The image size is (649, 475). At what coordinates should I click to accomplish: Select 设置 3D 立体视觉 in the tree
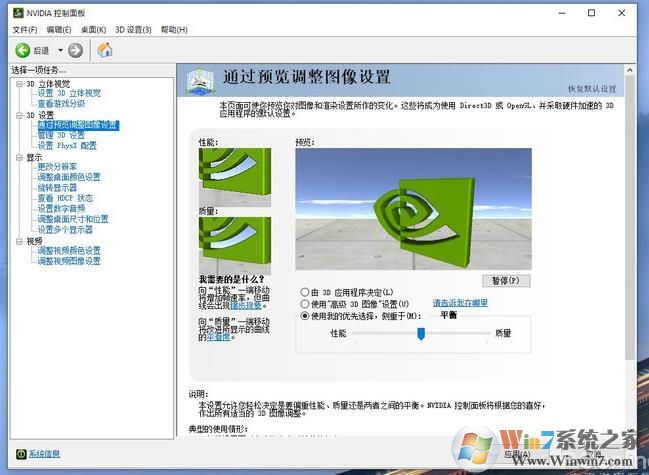coord(69,93)
